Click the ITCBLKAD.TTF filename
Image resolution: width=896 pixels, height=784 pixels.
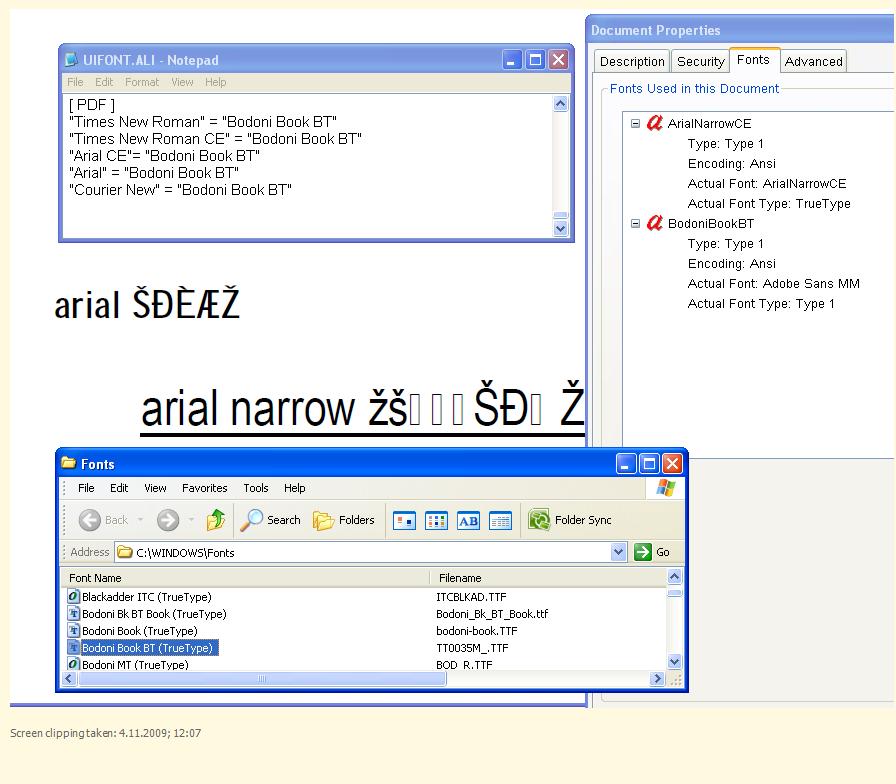click(x=471, y=597)
